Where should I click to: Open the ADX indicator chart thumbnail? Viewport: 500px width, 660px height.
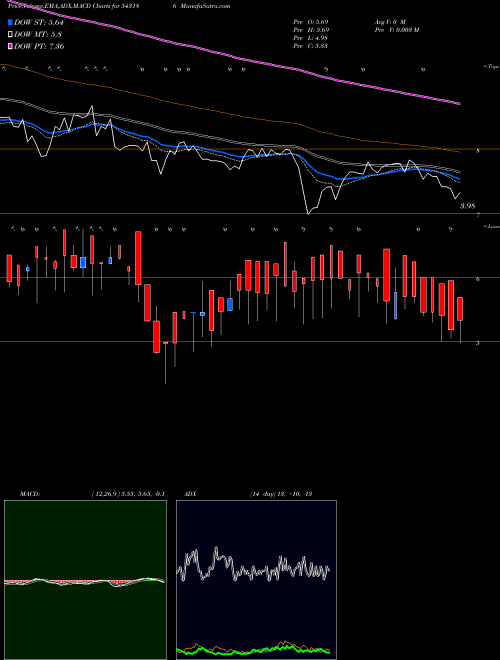(x=256, y=580)
